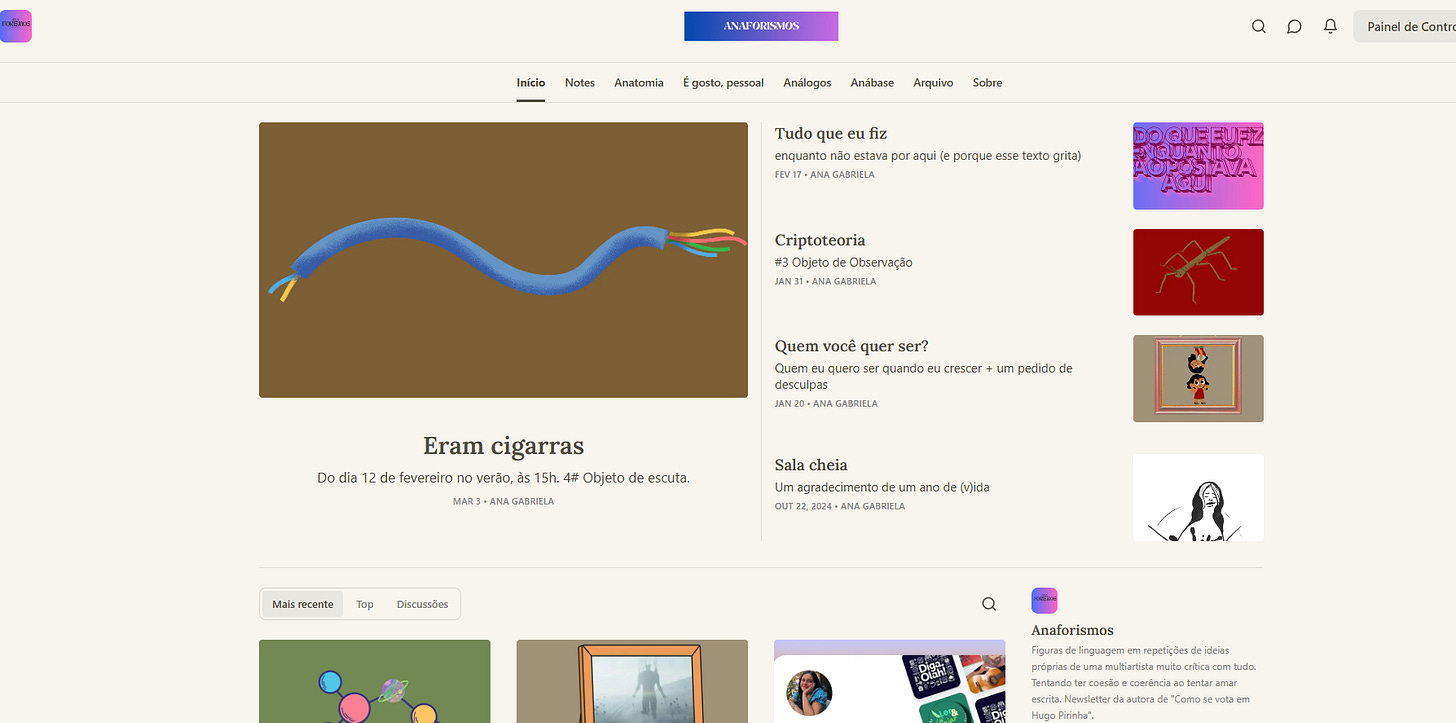Click the 'JAN 31 • ANA GABRIELA' byline

coord(825,281)
